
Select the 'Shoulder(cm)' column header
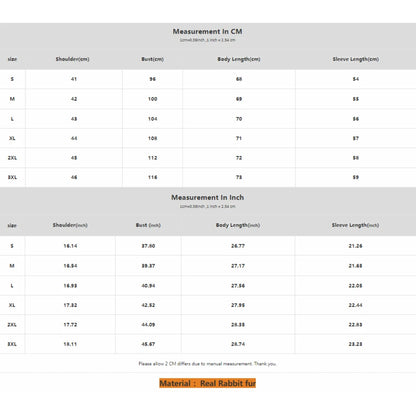72,59
